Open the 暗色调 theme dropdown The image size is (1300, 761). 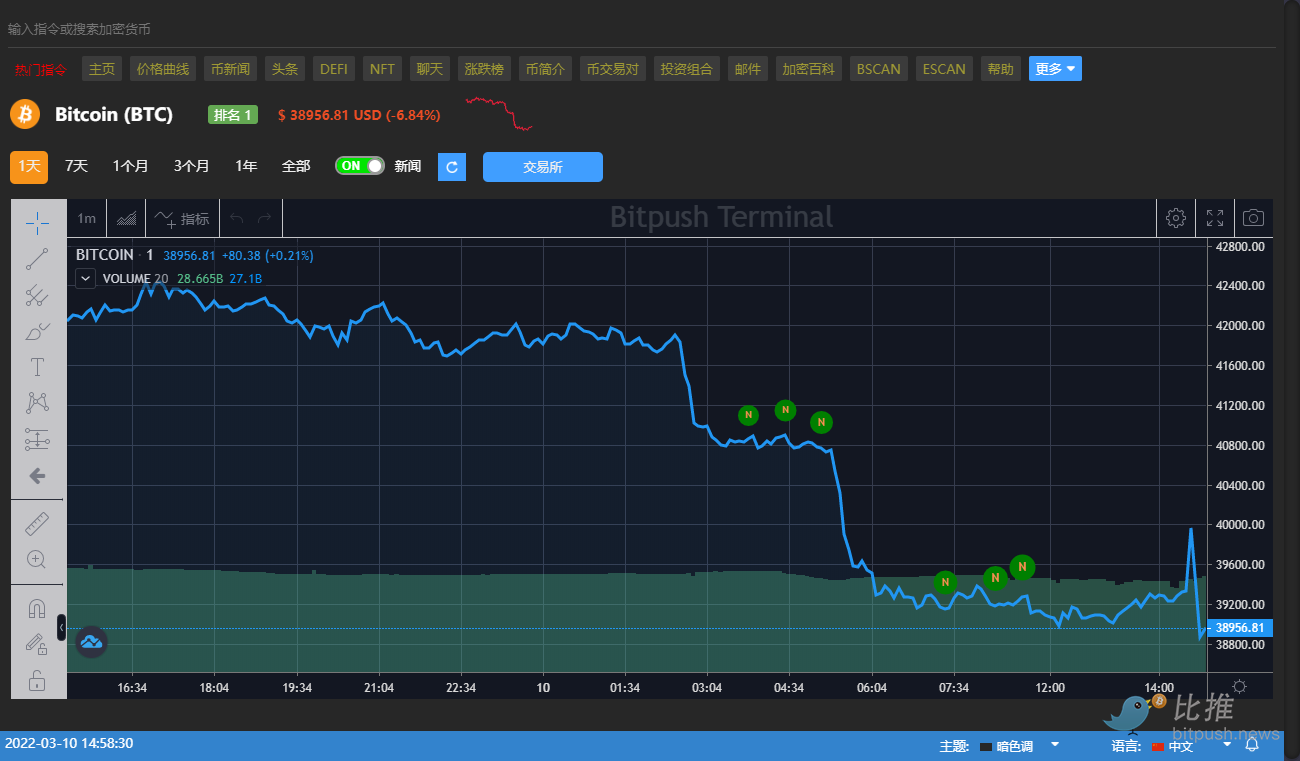1019,746
